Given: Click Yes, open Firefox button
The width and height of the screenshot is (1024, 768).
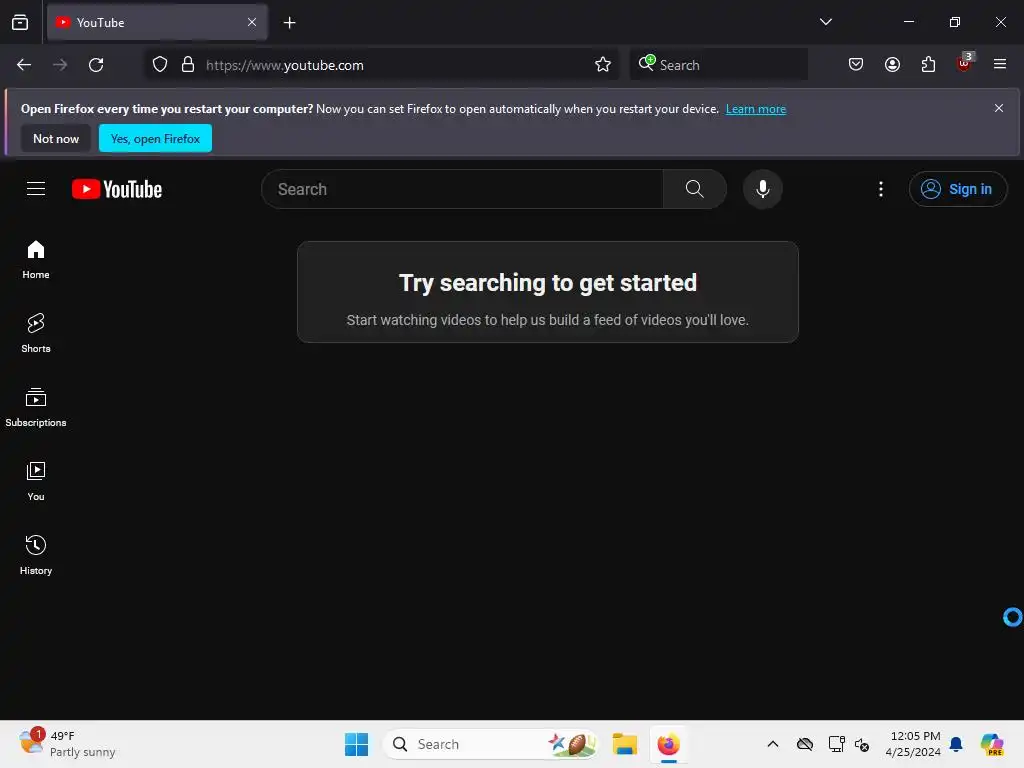Looking at the screenshot, I should (x=155, y=138).
